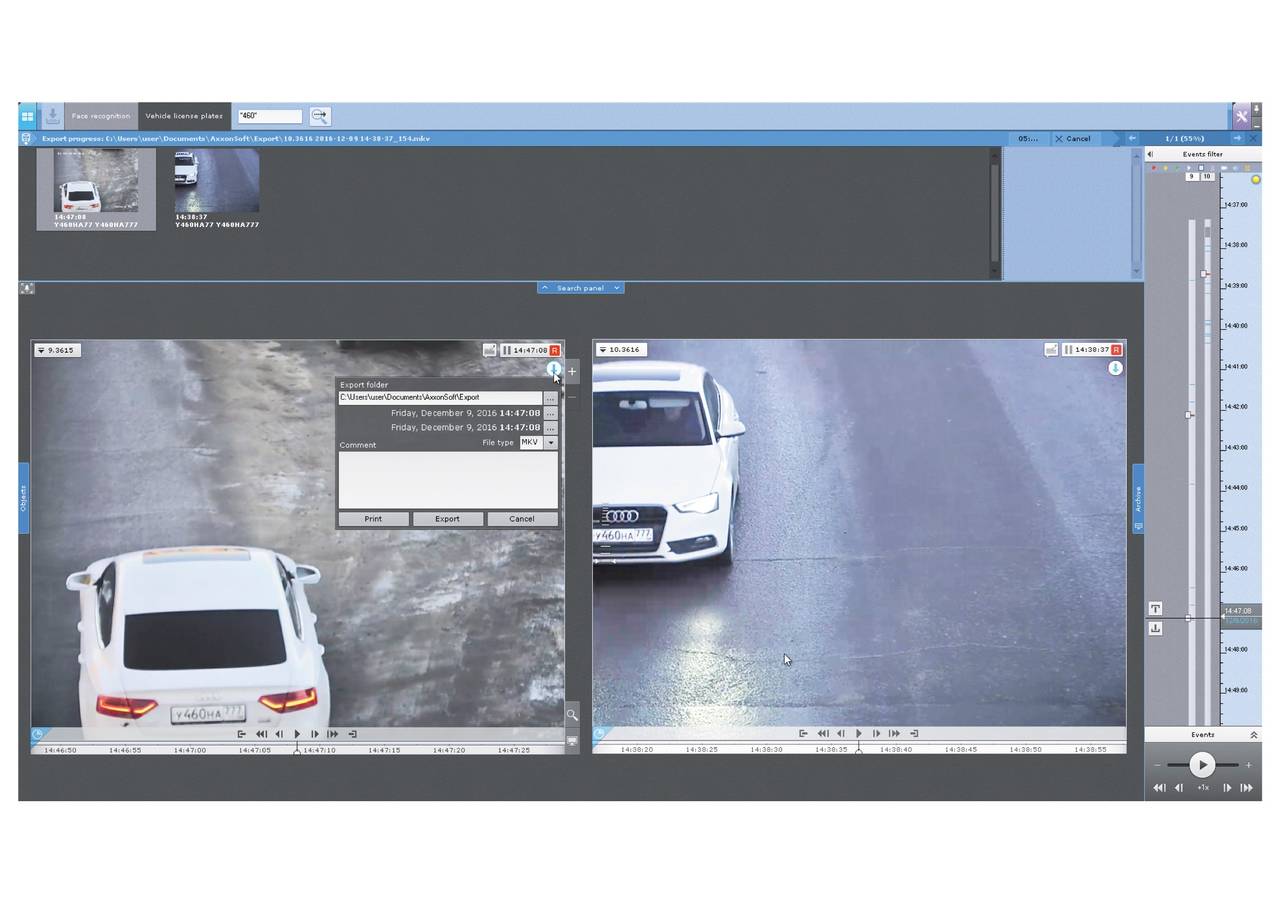Click the yellow alarm indicator circle

point(1256,179)
